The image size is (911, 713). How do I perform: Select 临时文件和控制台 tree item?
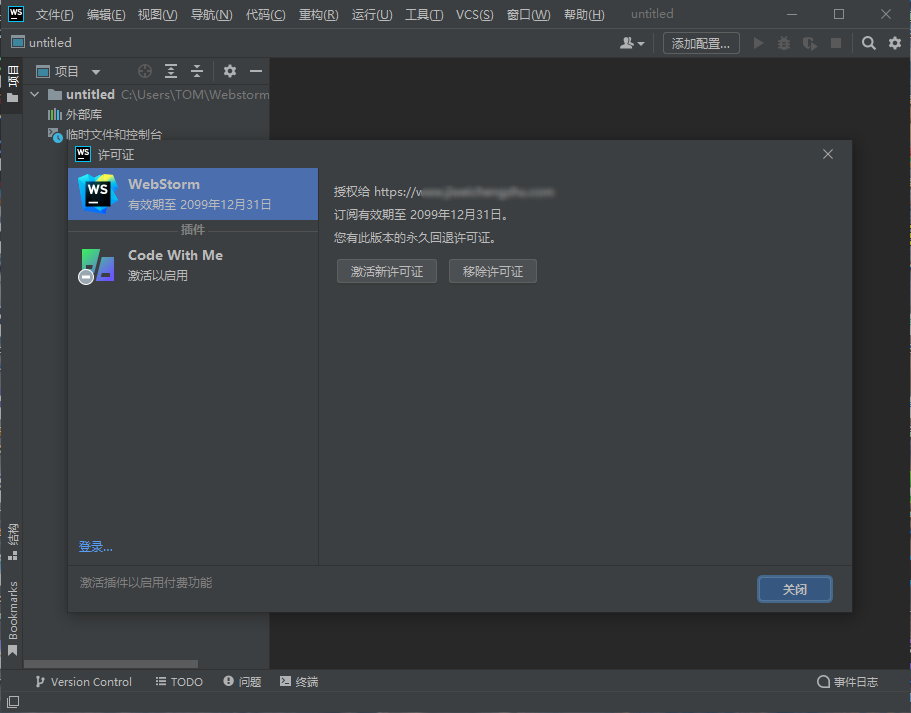click(105, 135)
